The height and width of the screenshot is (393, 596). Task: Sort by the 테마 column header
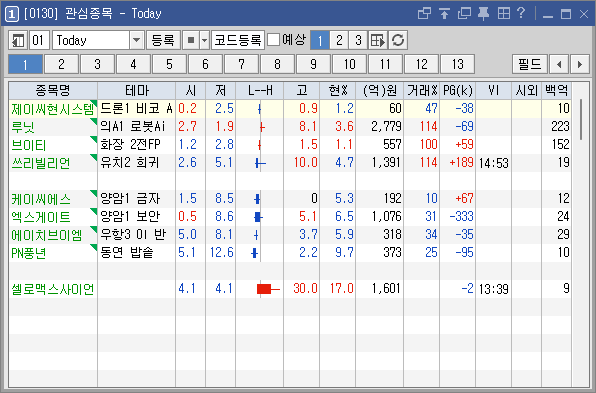pos(137,90)
